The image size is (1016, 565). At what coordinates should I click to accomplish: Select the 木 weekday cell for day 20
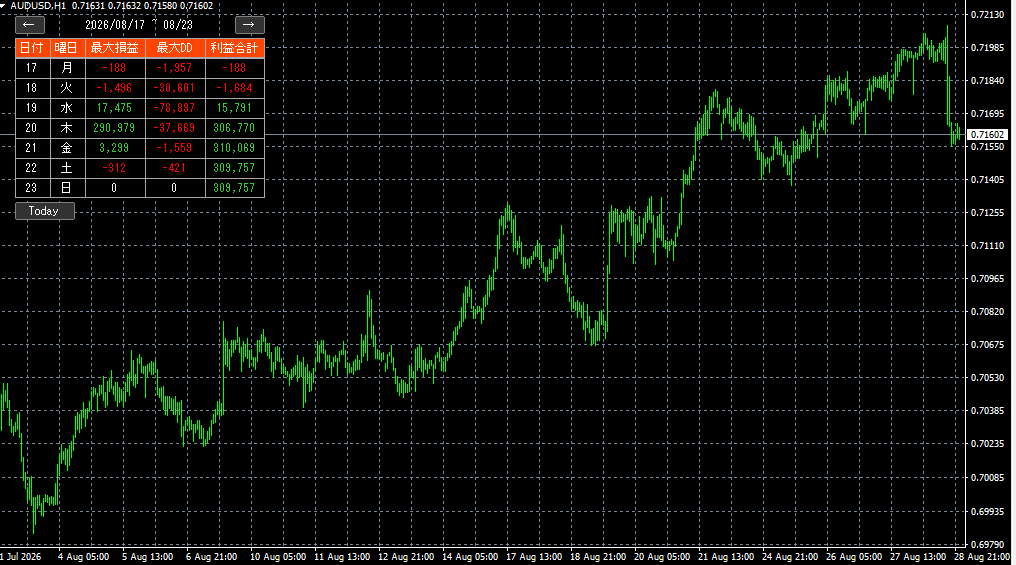(67, 128)
